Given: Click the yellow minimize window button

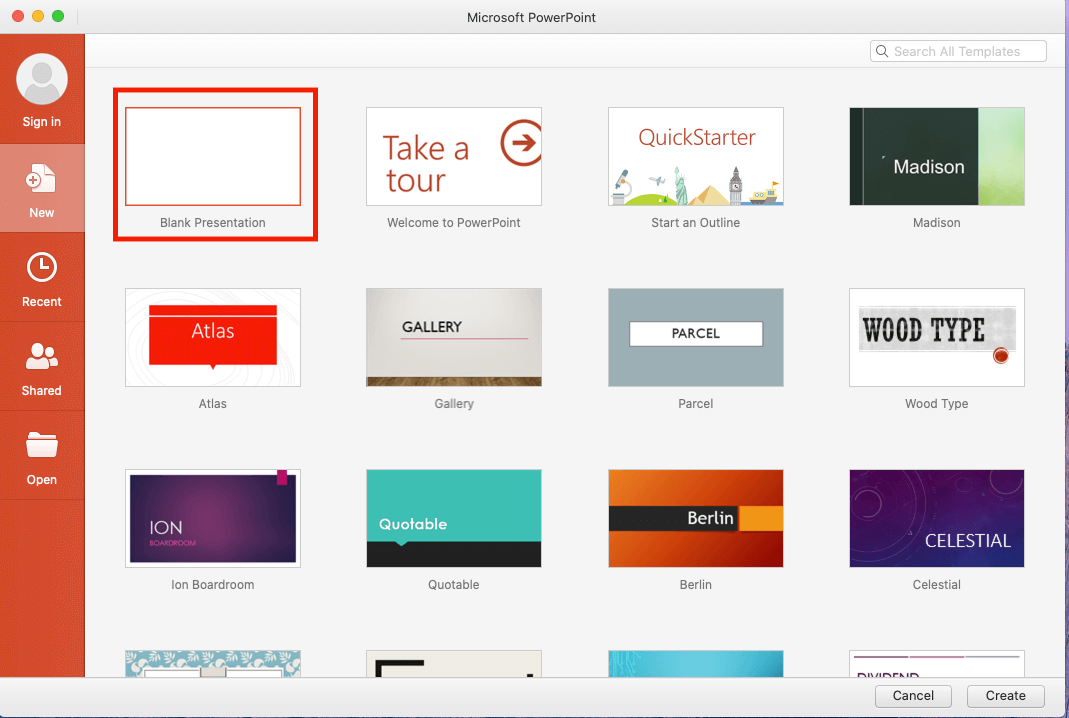Looking at the screenshot, I should (x=38, y=16).
